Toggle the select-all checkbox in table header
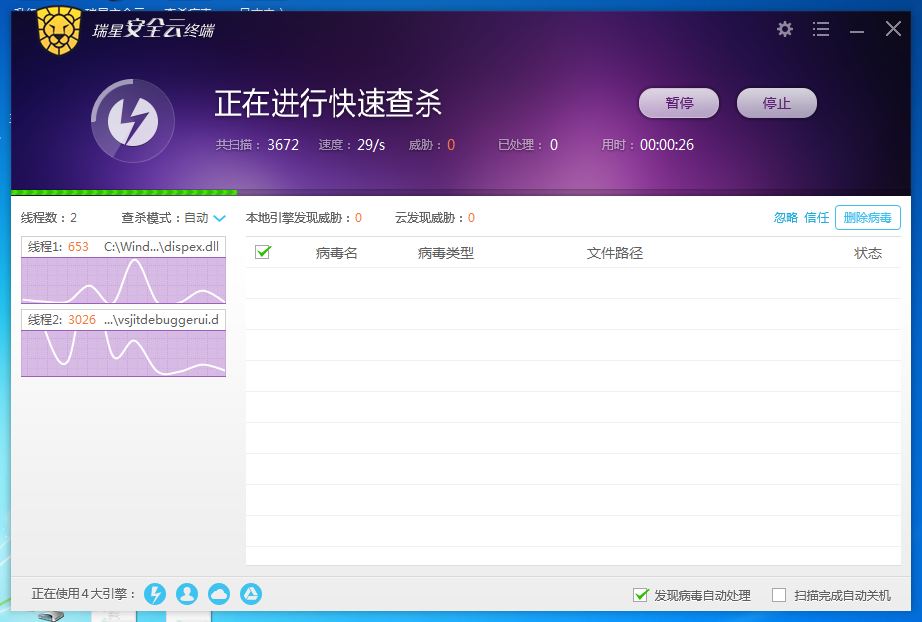This screenshot has height=622, width=922. coord(263,253)
